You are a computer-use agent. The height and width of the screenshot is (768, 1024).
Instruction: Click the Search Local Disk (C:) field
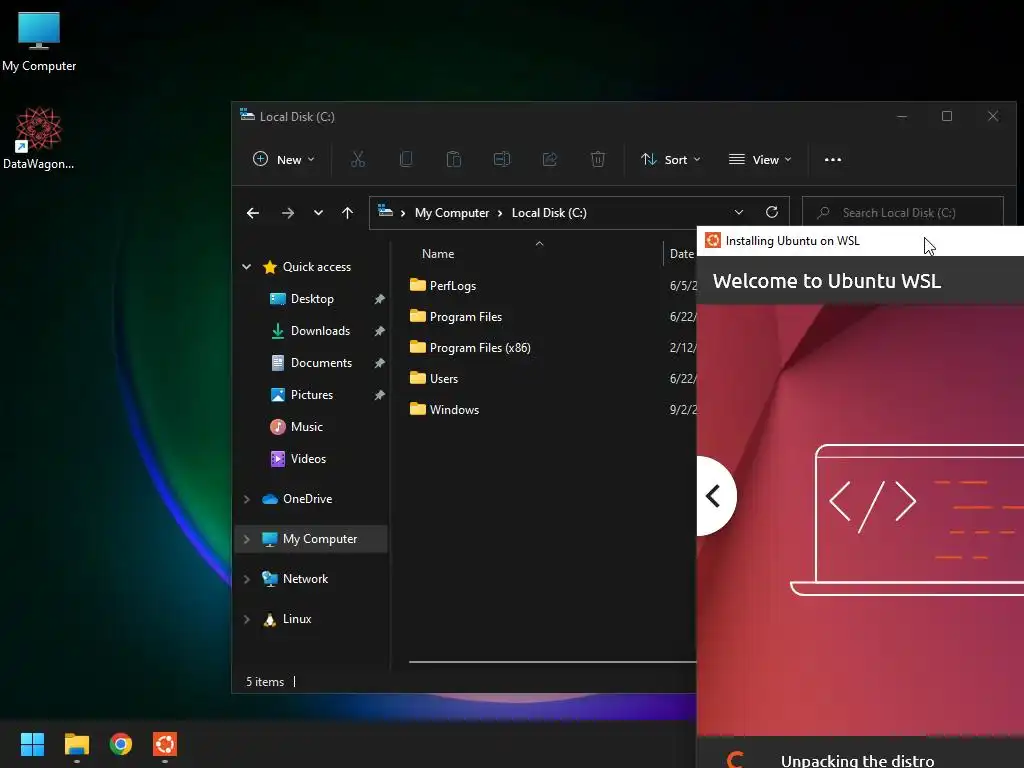pos(903,213)
